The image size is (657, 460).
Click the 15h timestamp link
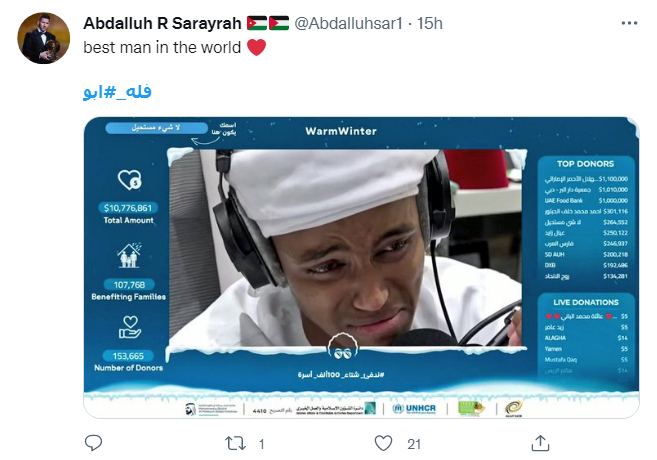[429, 23]
